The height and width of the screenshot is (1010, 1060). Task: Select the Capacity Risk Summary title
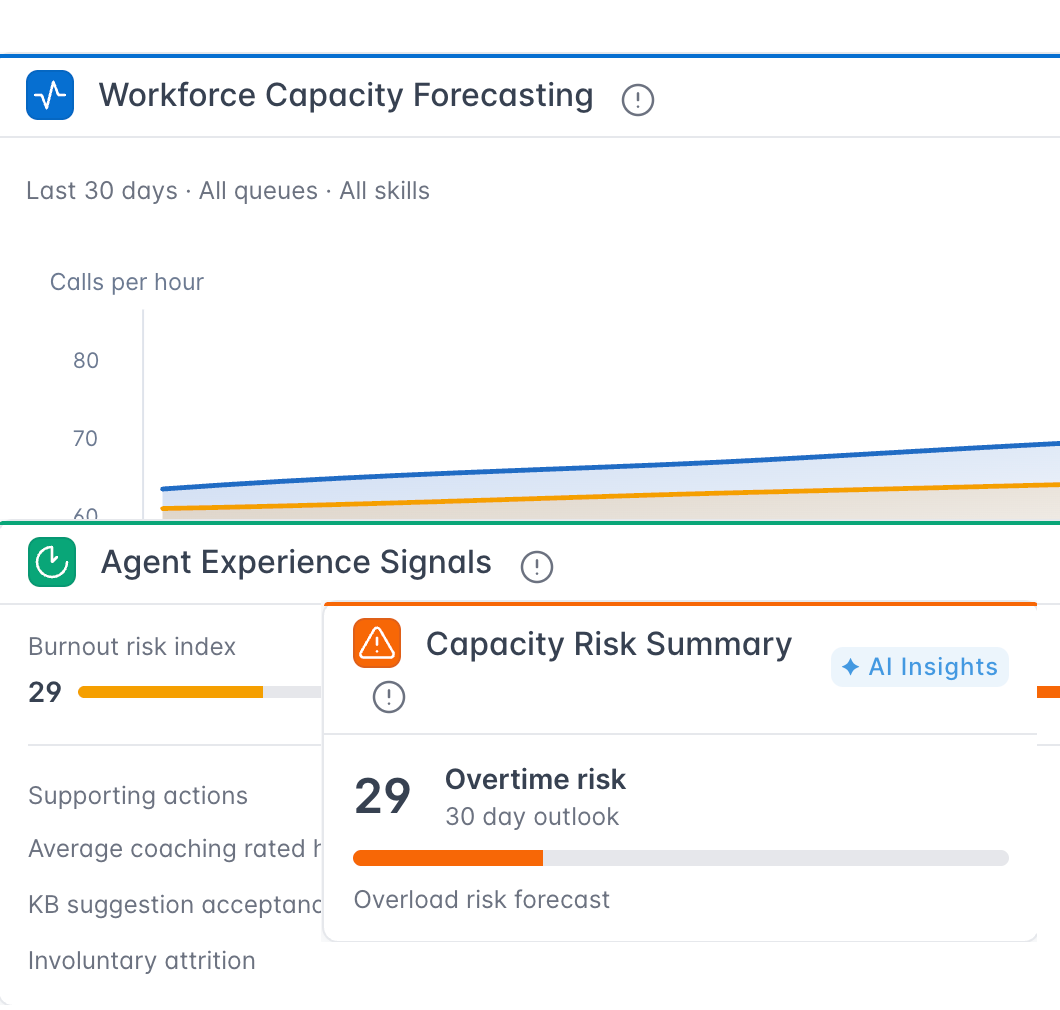(x=608, y=644)
